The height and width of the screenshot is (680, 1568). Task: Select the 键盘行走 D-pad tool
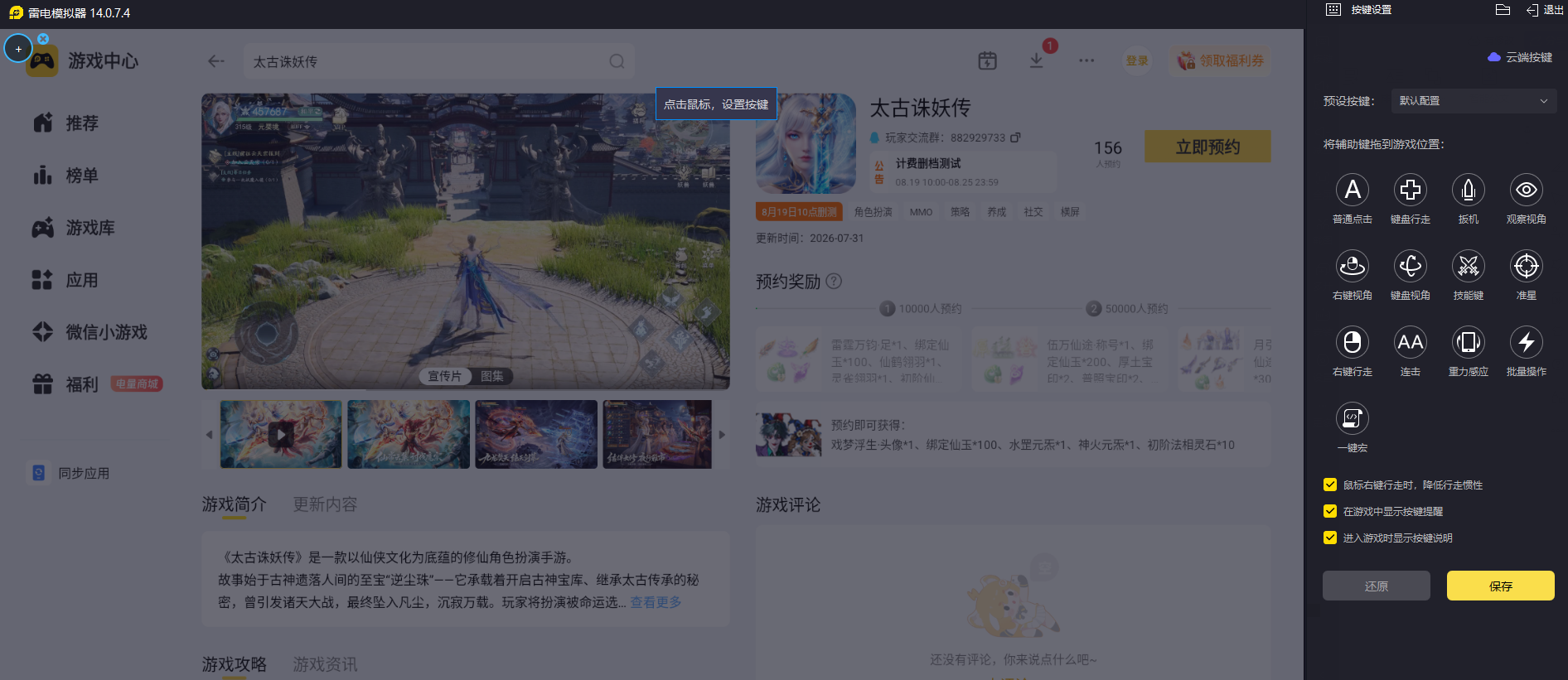(x=1411, y=190)
